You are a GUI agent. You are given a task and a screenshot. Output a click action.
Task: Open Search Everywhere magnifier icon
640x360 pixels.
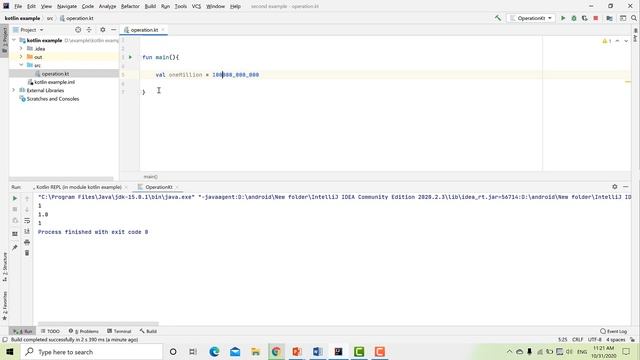(x=634, y=18)
